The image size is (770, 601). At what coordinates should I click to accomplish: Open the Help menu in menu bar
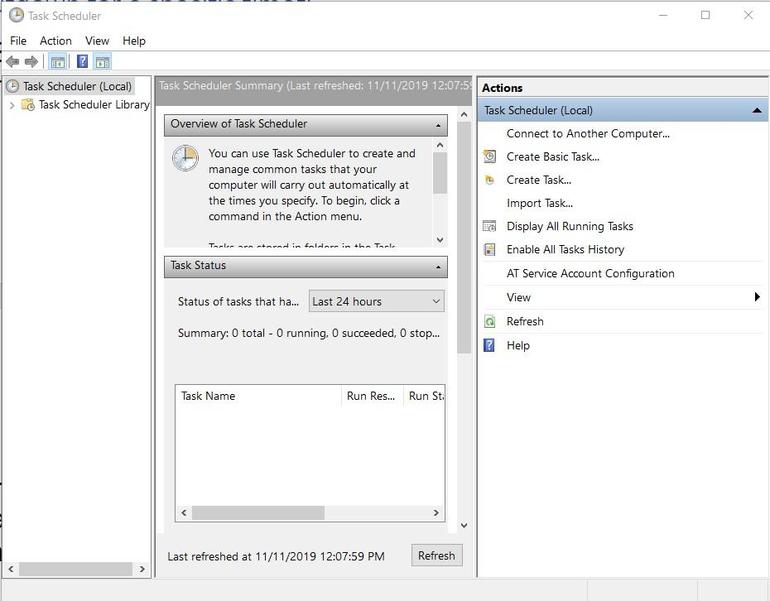coord(134,41)
